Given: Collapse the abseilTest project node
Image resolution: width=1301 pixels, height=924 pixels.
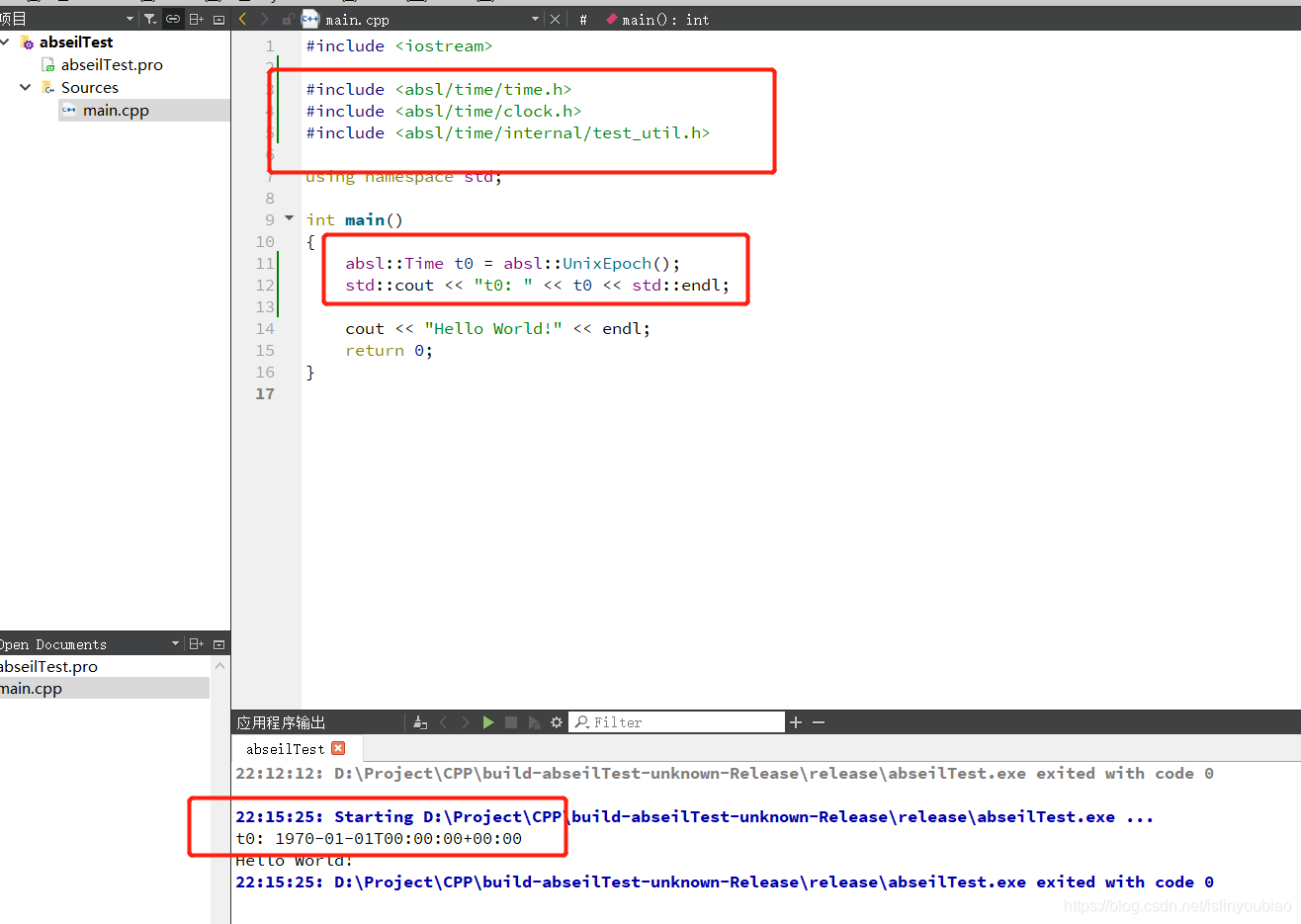Looking at the screenshot, I should tap(7, 42).
